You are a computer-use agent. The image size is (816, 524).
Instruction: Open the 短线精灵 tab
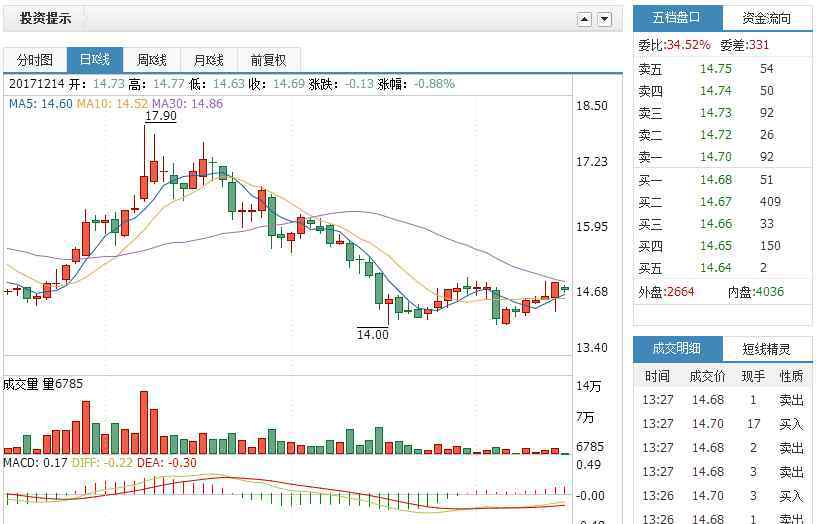[x=767, y=349]
